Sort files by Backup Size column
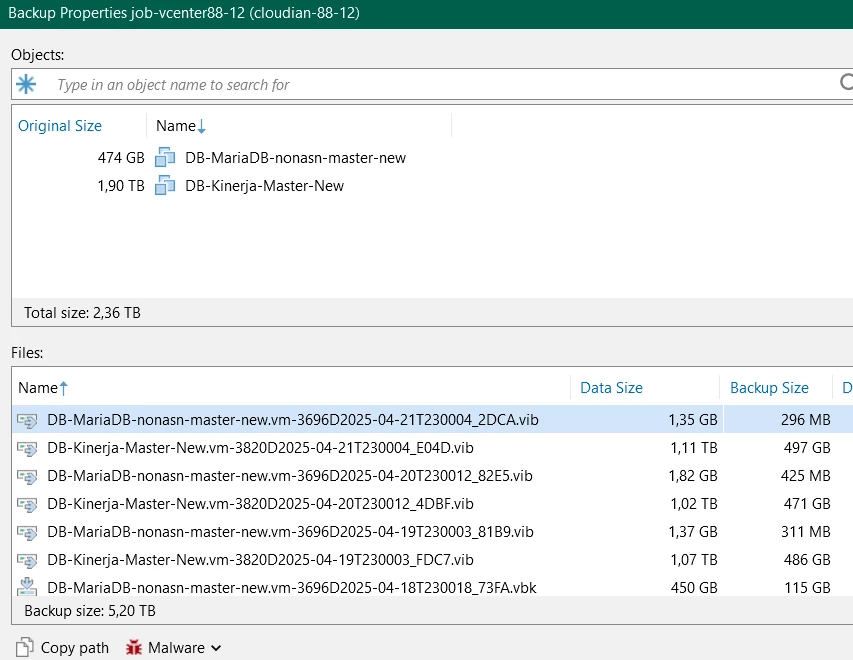Screen dimensions: 853x660 point(769,388)
